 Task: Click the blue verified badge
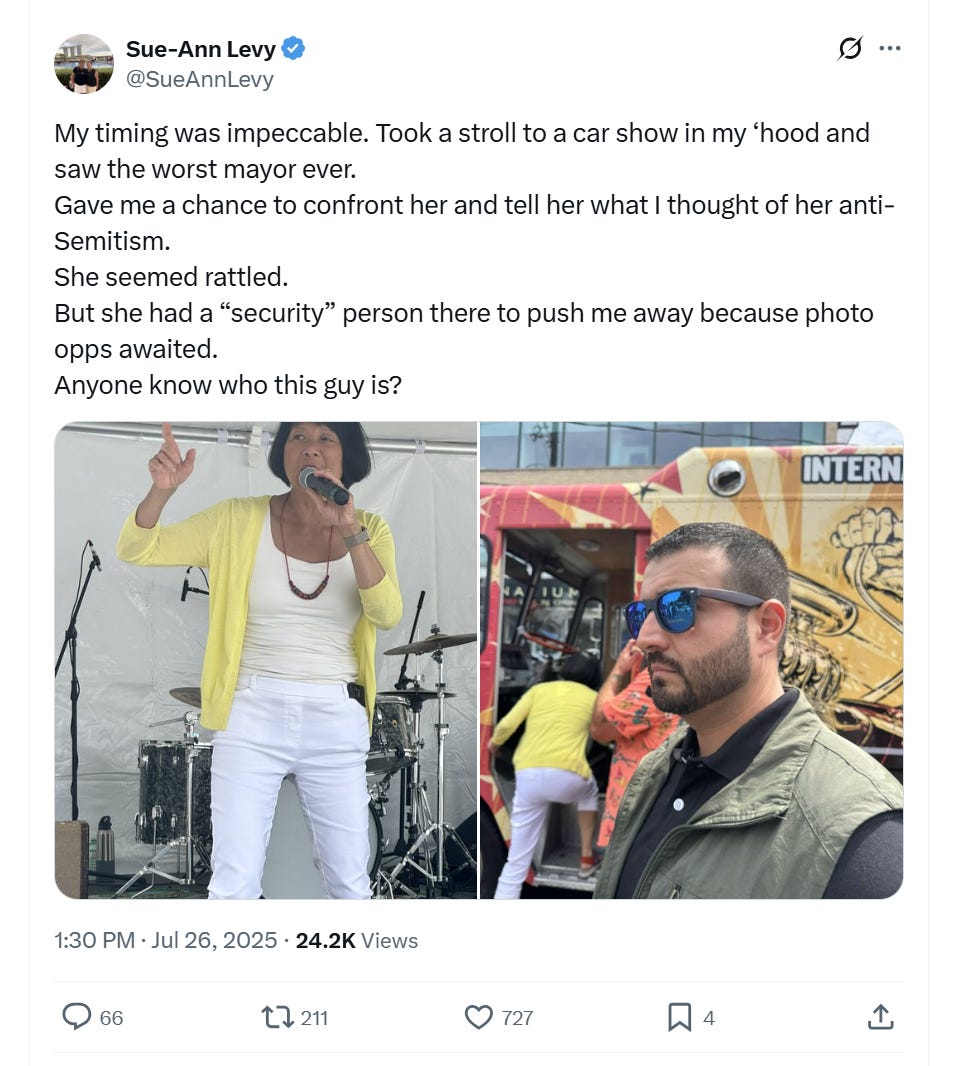point(293,49)
